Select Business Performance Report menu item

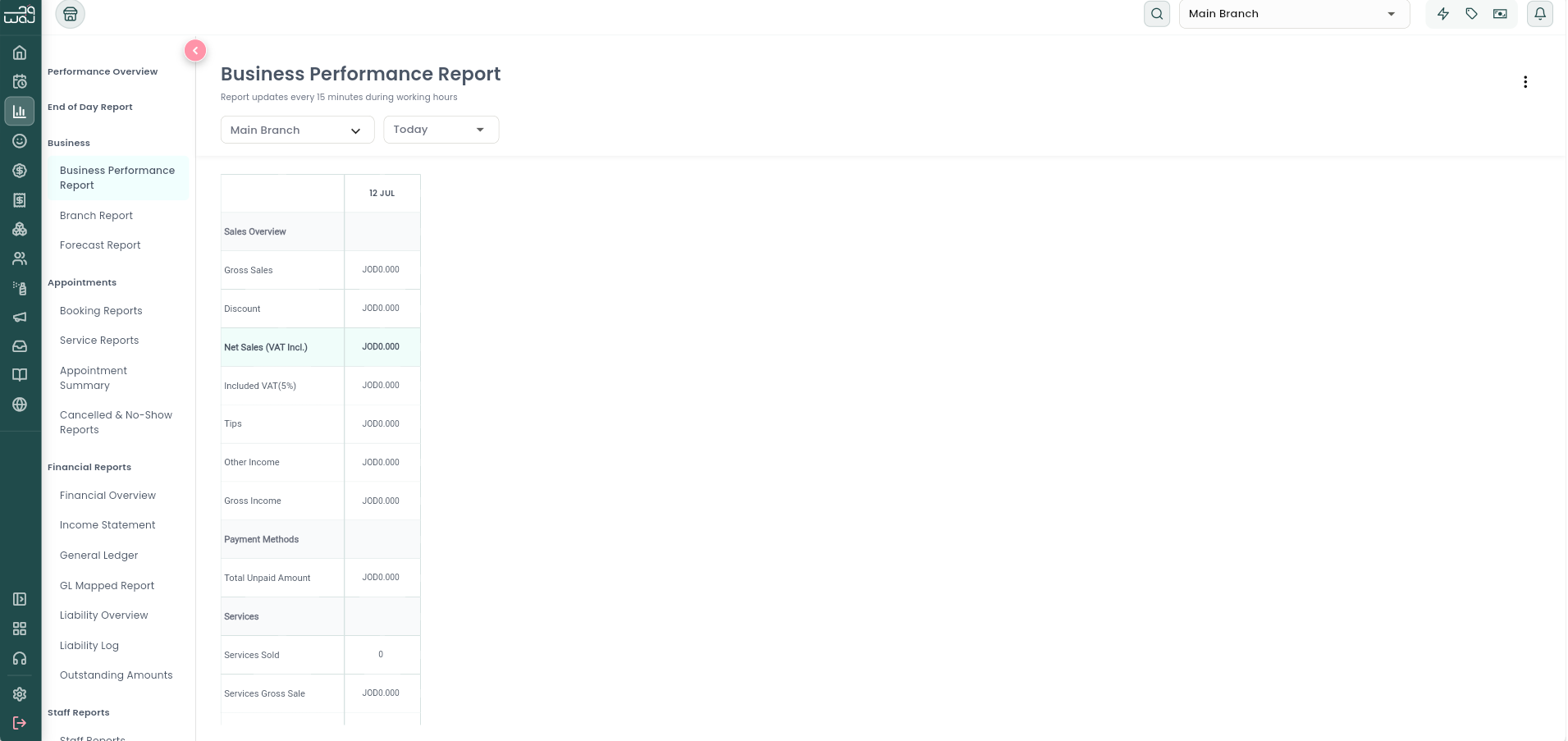click(x=117, y=178)
